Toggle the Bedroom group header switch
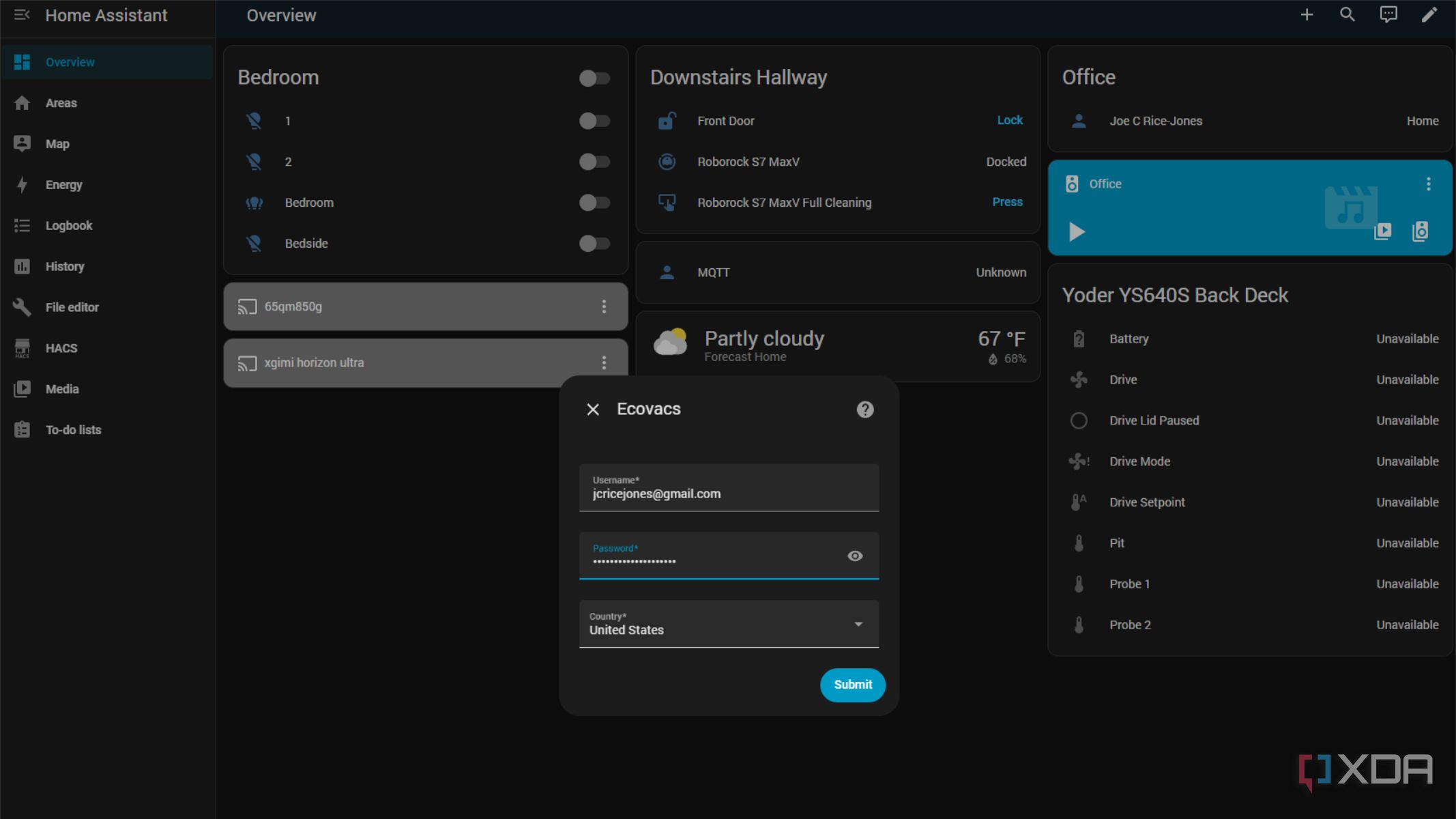 594,78
